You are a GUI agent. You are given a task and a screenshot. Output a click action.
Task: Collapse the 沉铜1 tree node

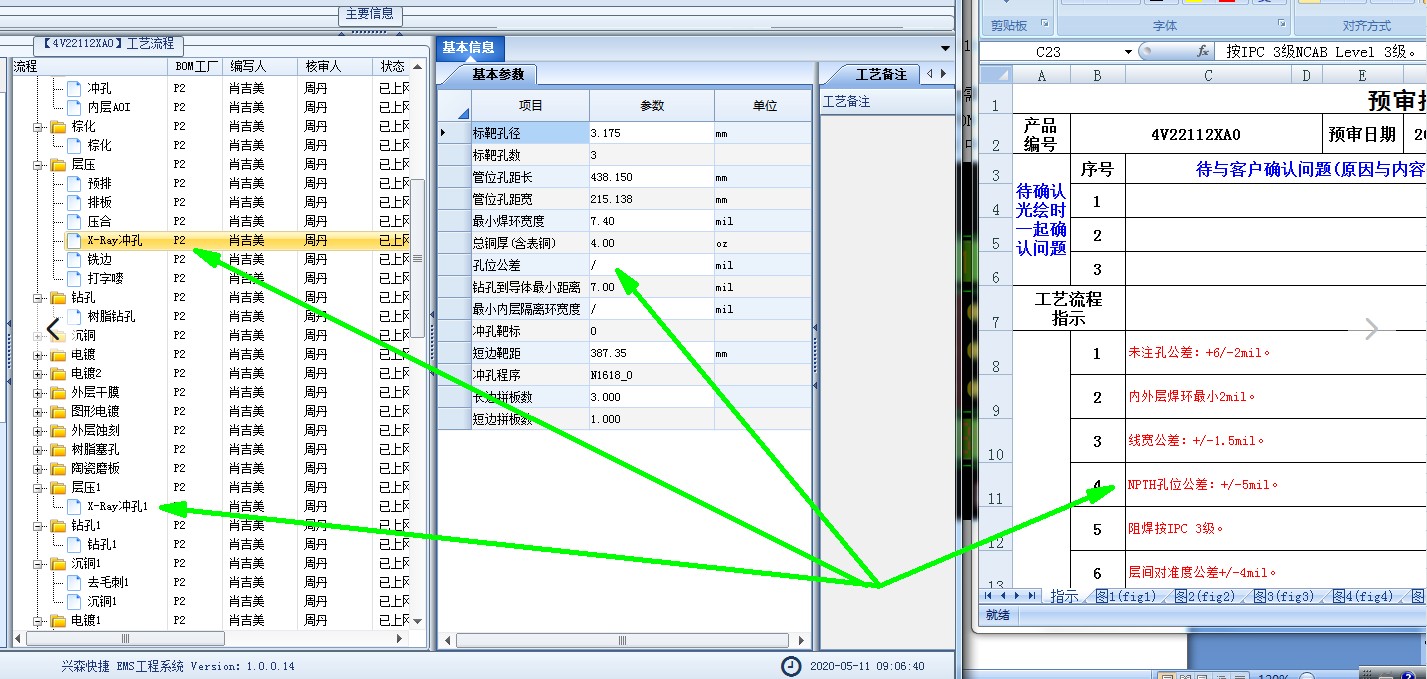coord(39,564)
